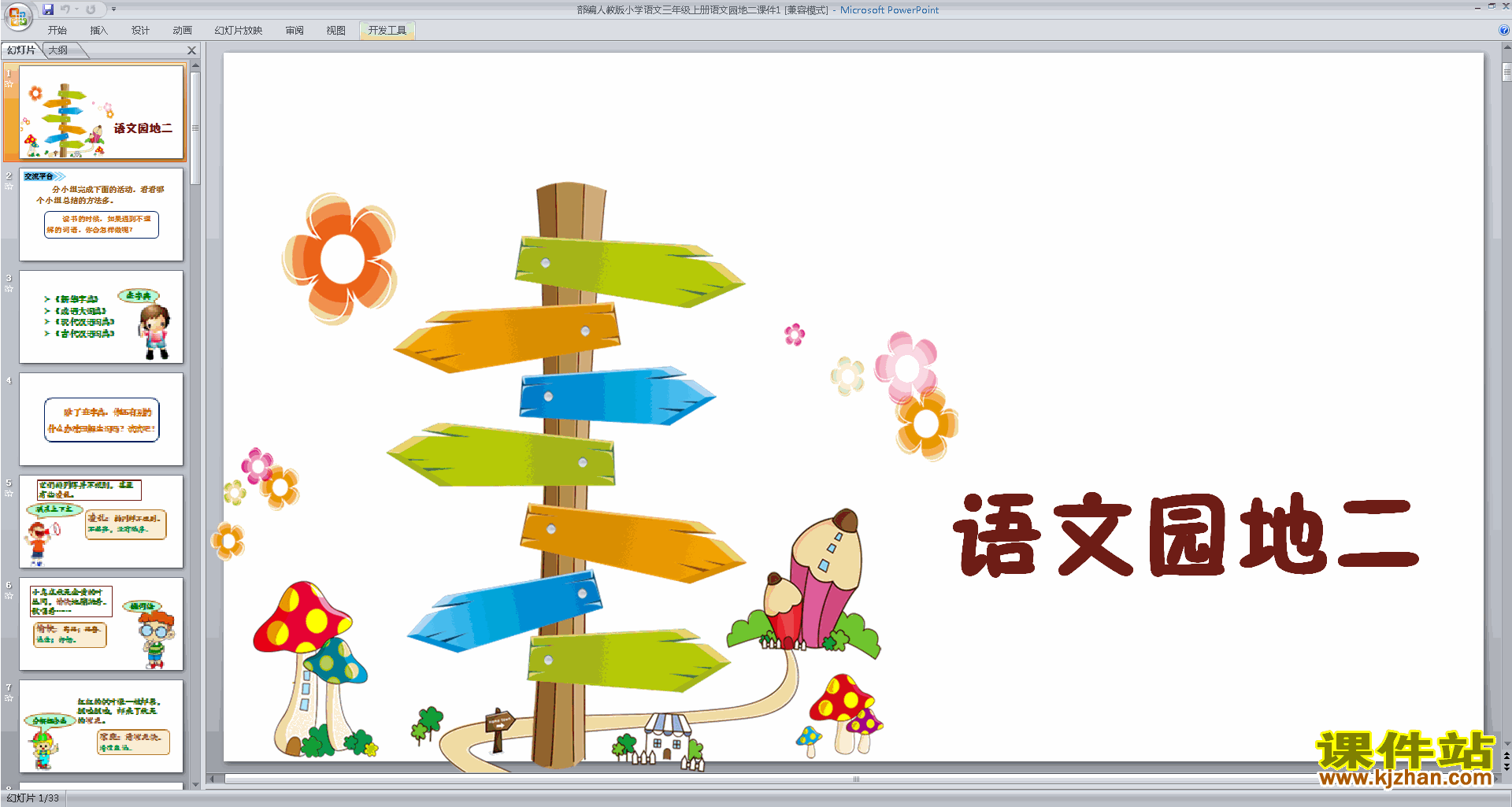The height and width of the screenshot is (807, 1512).
Task: Open the Office button menu
Action: [x=17, y=17]
